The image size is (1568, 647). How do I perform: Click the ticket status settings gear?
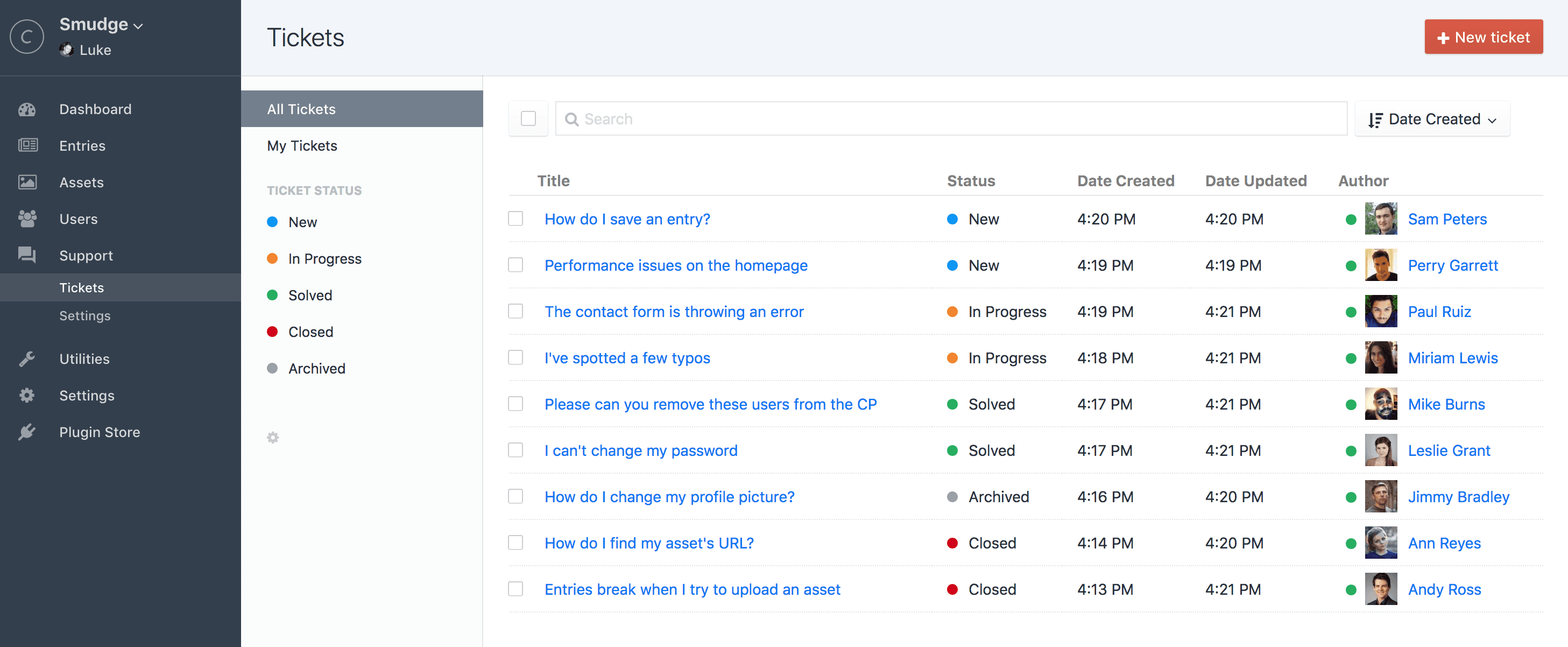click(273, 438)
